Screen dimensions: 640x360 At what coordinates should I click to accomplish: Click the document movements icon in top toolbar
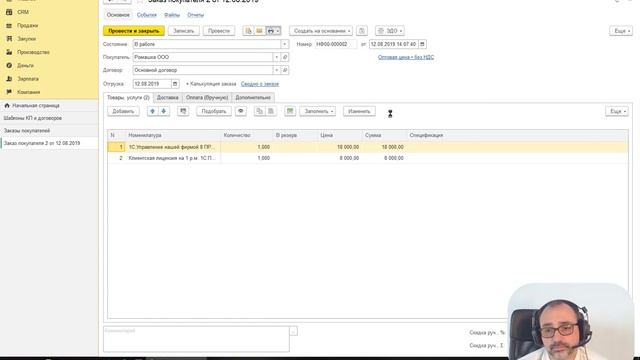pos(249,31)
